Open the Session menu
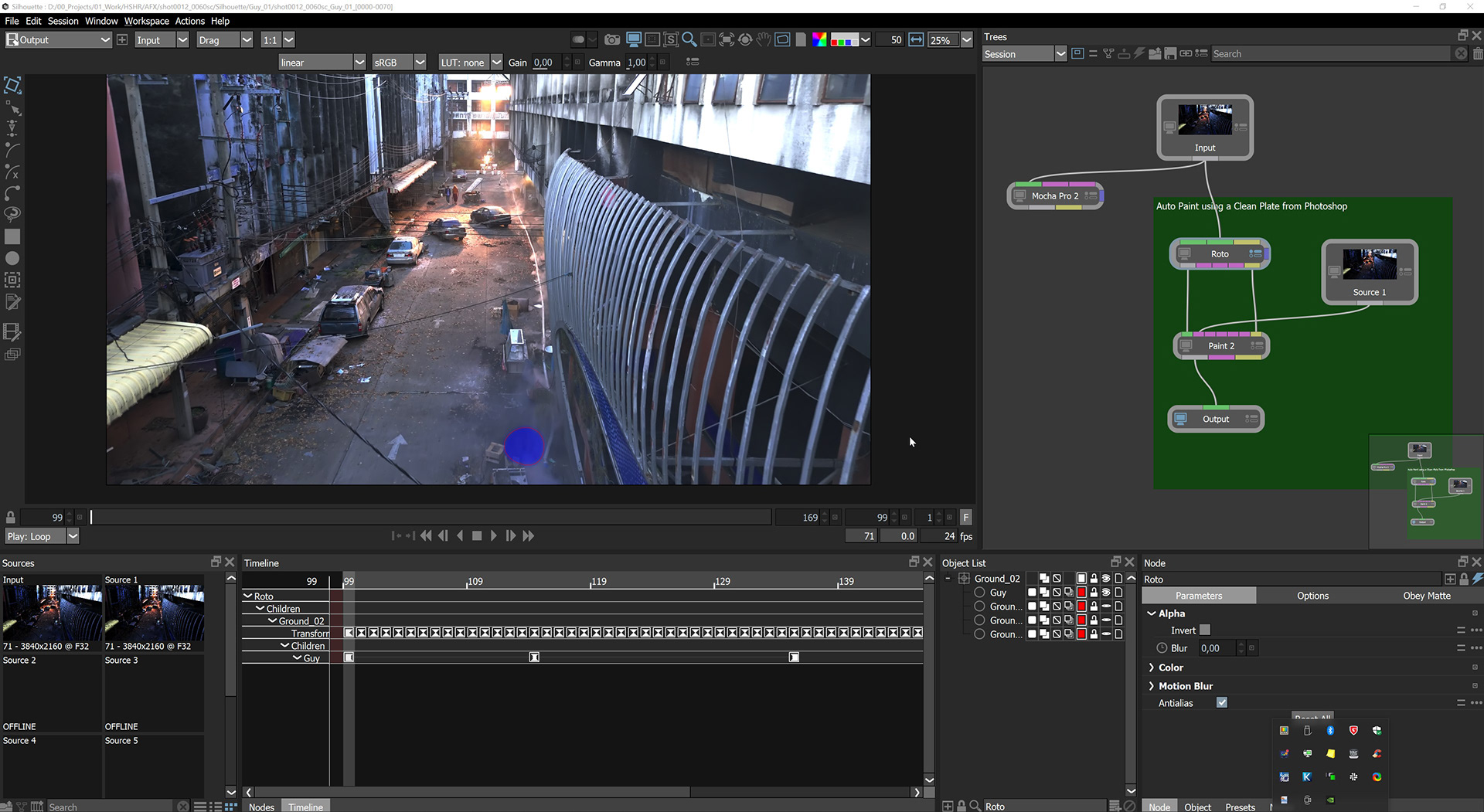This screenshot has height=812, width=1484. pos(63,21)
